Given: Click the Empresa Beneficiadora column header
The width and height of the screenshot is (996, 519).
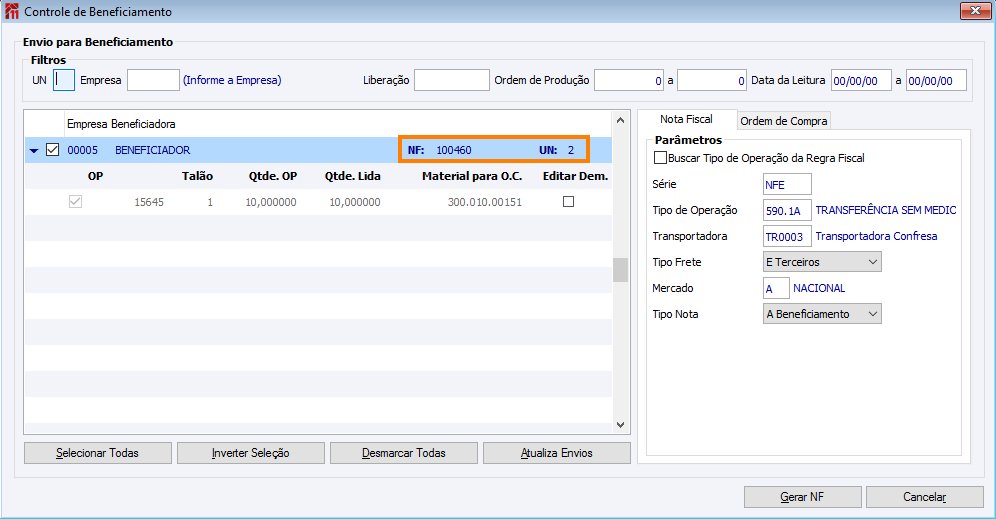Looking at the screenshot, I should click(121, 124).
